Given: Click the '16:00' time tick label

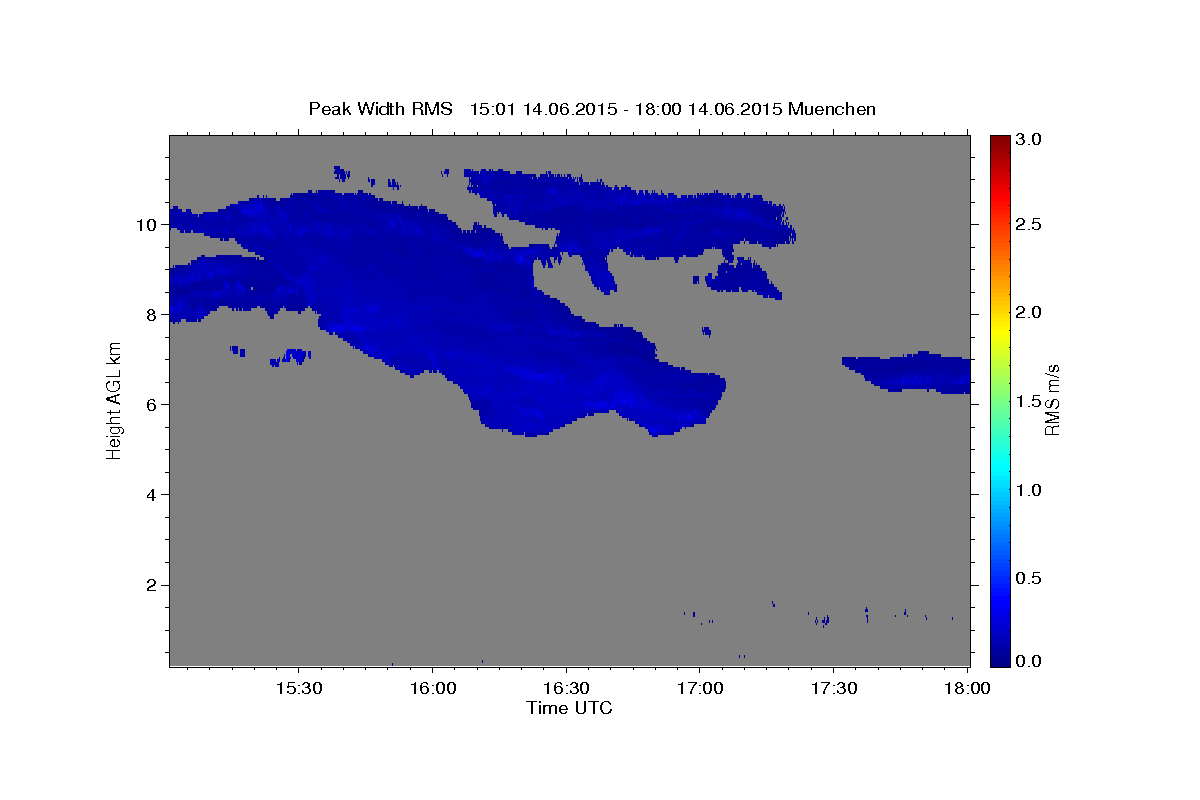Looking at the screenshot, I should [x=433, y=689].
